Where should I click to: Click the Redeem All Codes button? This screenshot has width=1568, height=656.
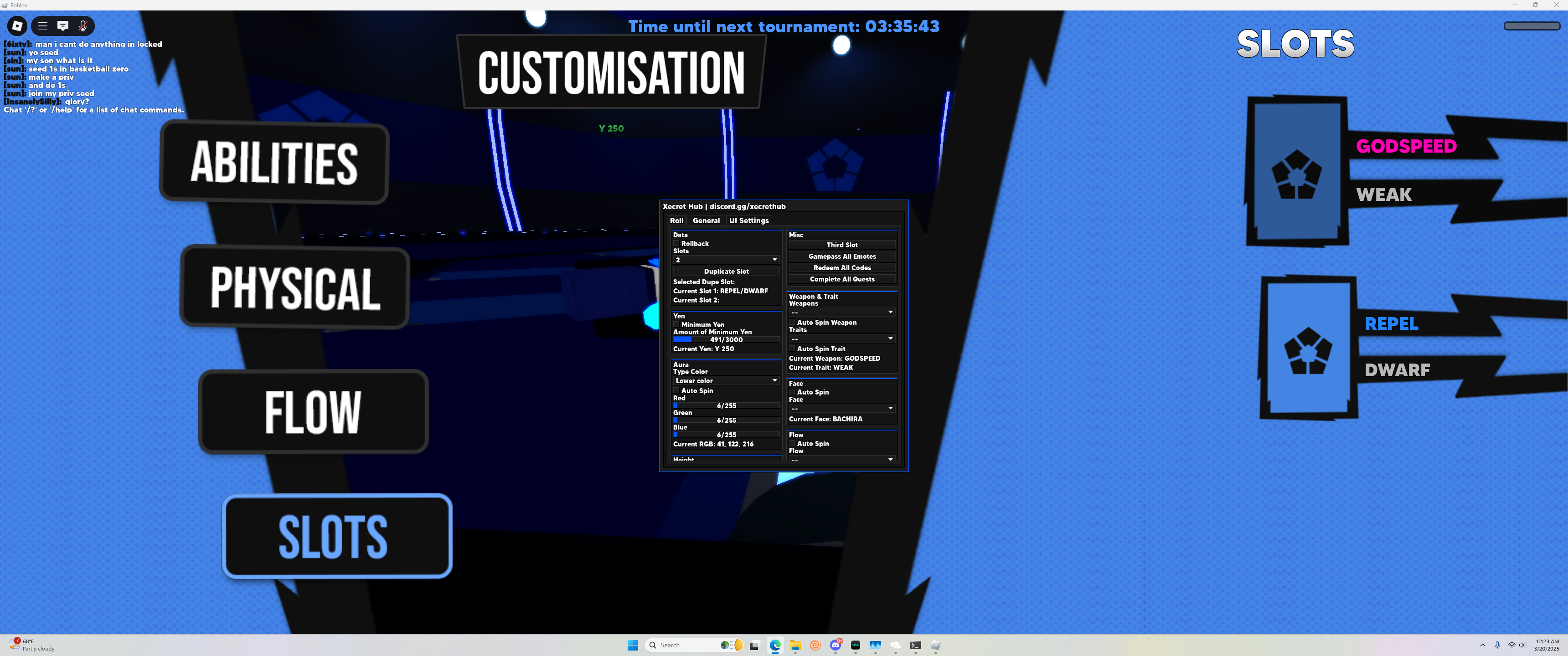842,268
